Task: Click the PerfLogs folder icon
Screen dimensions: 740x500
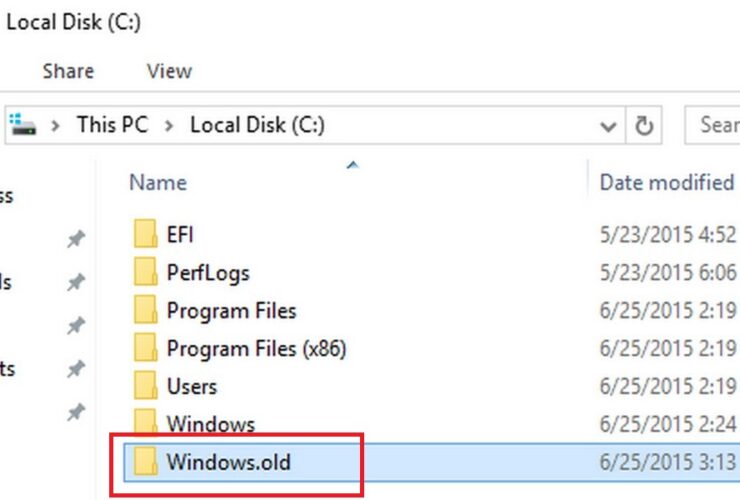Action: 145,273
